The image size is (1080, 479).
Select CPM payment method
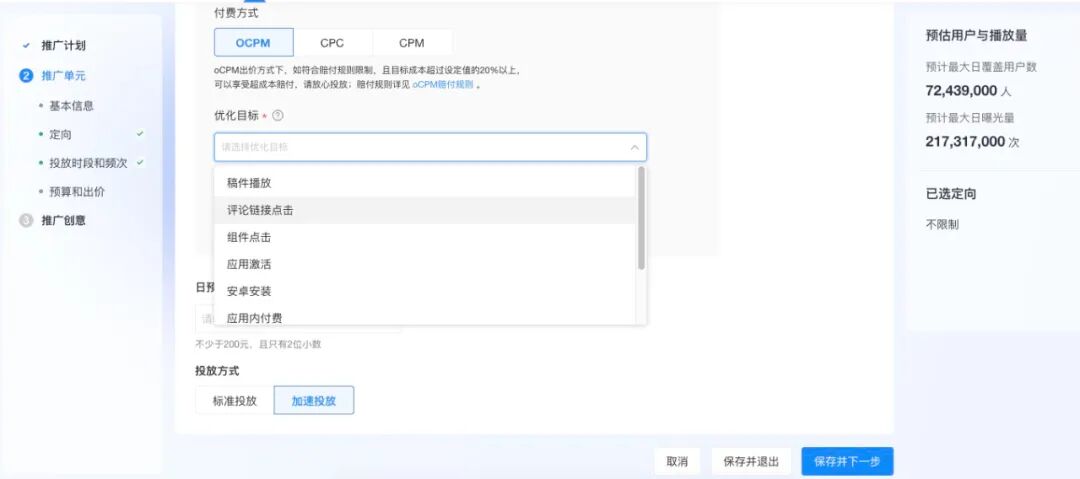(412, 43)
